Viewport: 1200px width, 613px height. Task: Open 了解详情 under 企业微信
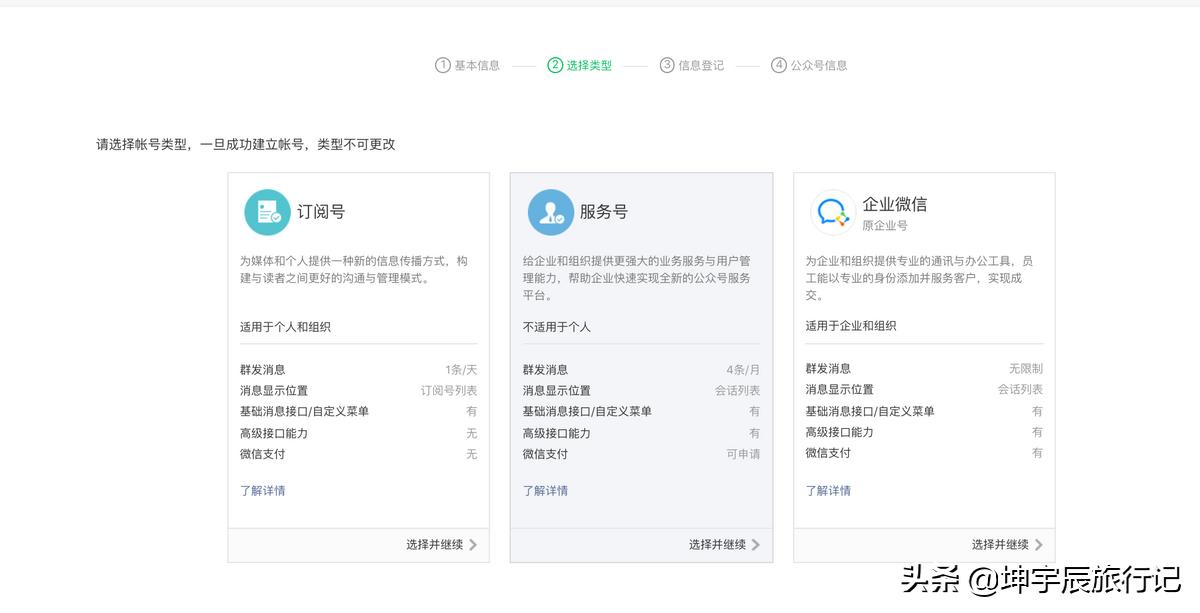point(828,490)
